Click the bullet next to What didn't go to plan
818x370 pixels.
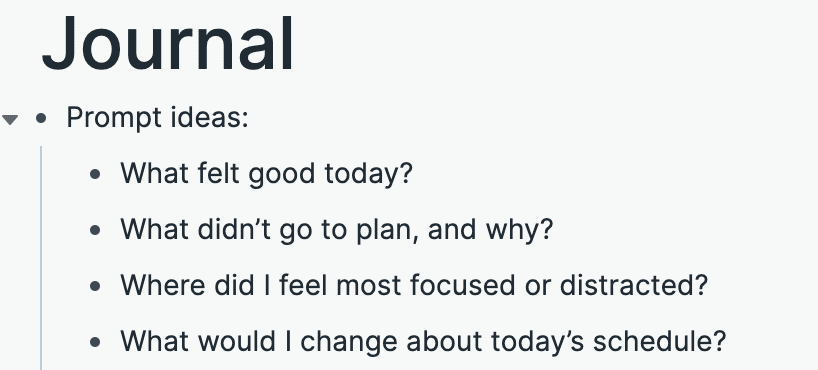95,230
